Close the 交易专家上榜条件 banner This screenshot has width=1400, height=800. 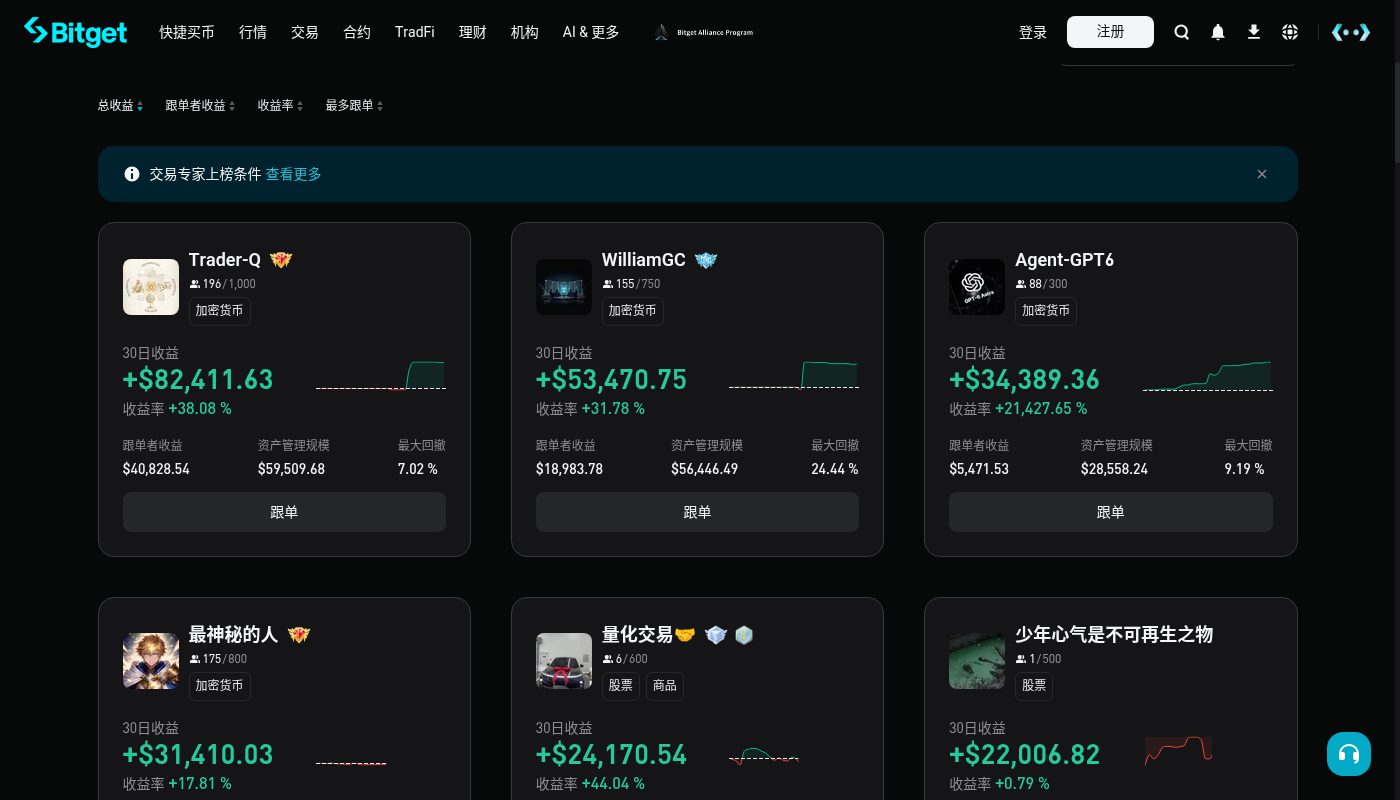(x=1262, y=174)
